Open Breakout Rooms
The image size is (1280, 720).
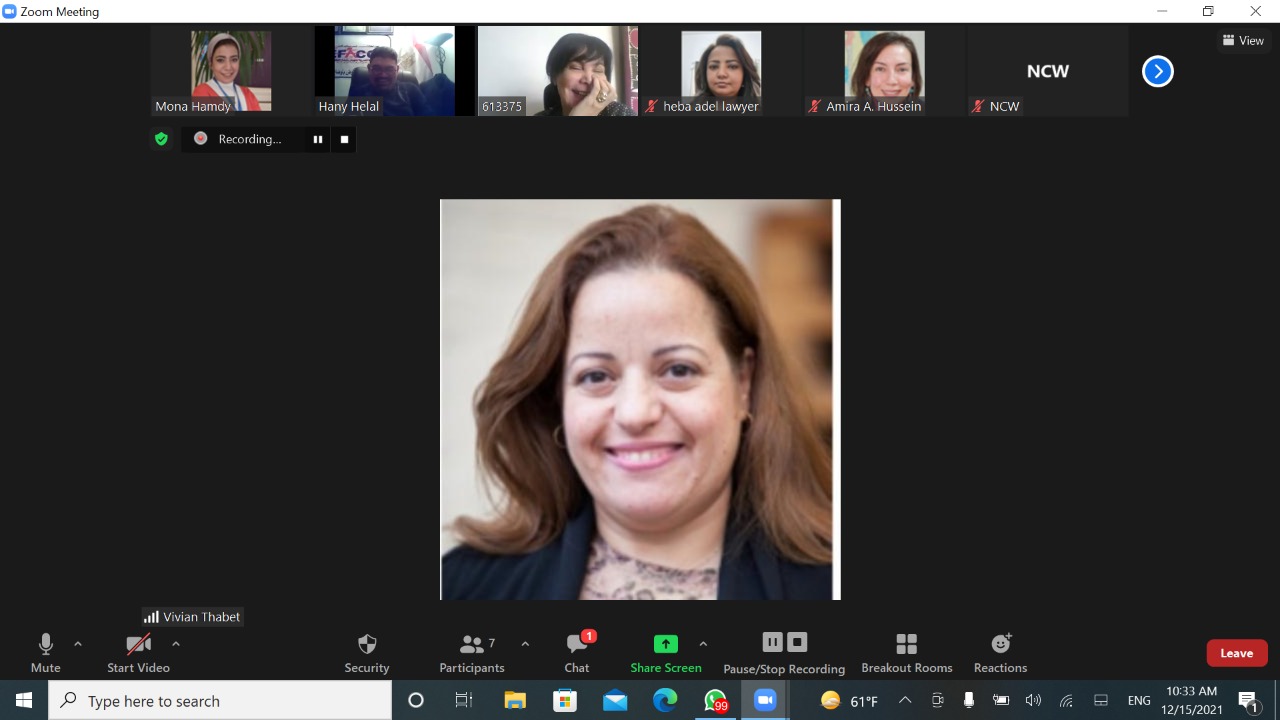(906, 650)
